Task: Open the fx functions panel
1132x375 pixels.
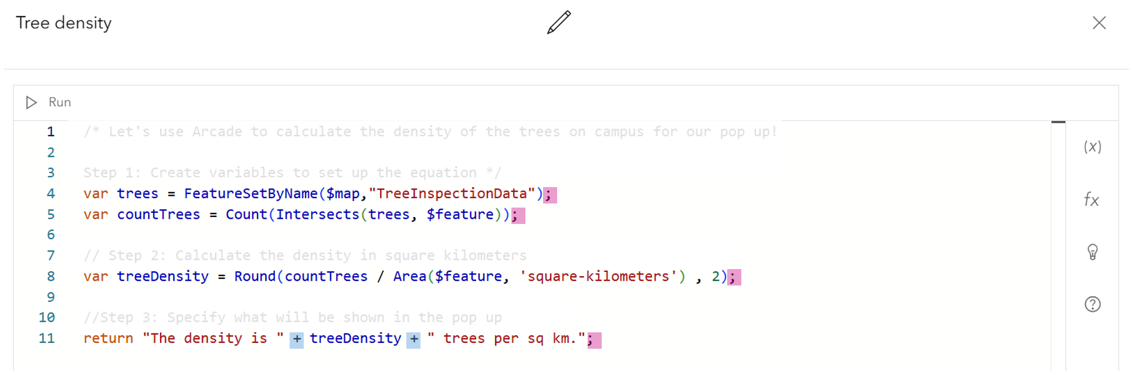Action: [x=1092, y=200]
